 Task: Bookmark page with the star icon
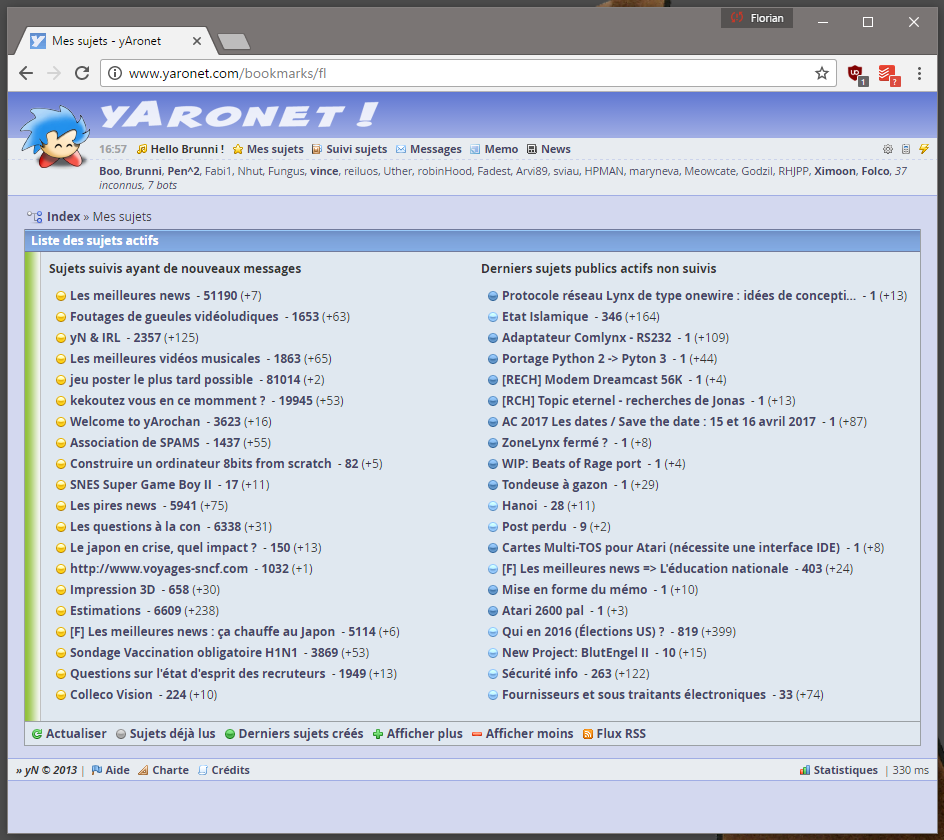822,73
